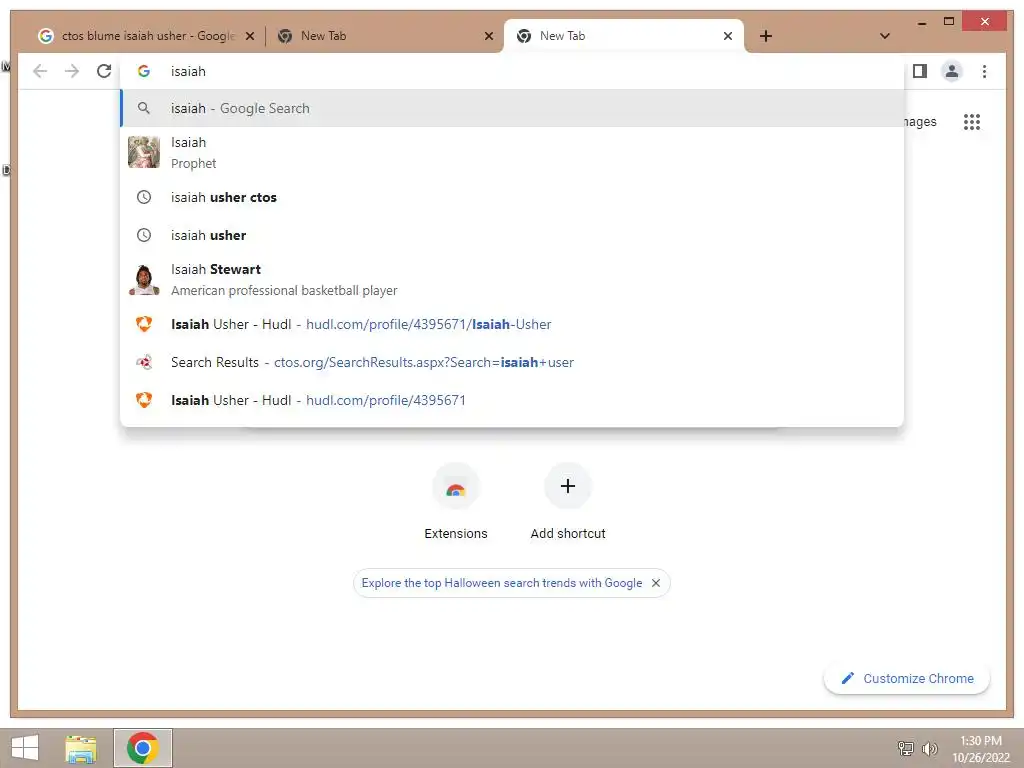This screenshot has height=768, width=1024.
Task: Click the Hudl icon for Isaiah-Usher URL
Action: 144,325
